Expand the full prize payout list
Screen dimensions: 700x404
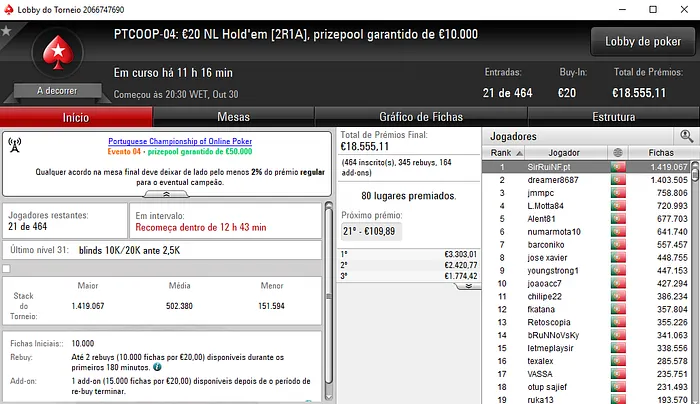coord(468,286)
